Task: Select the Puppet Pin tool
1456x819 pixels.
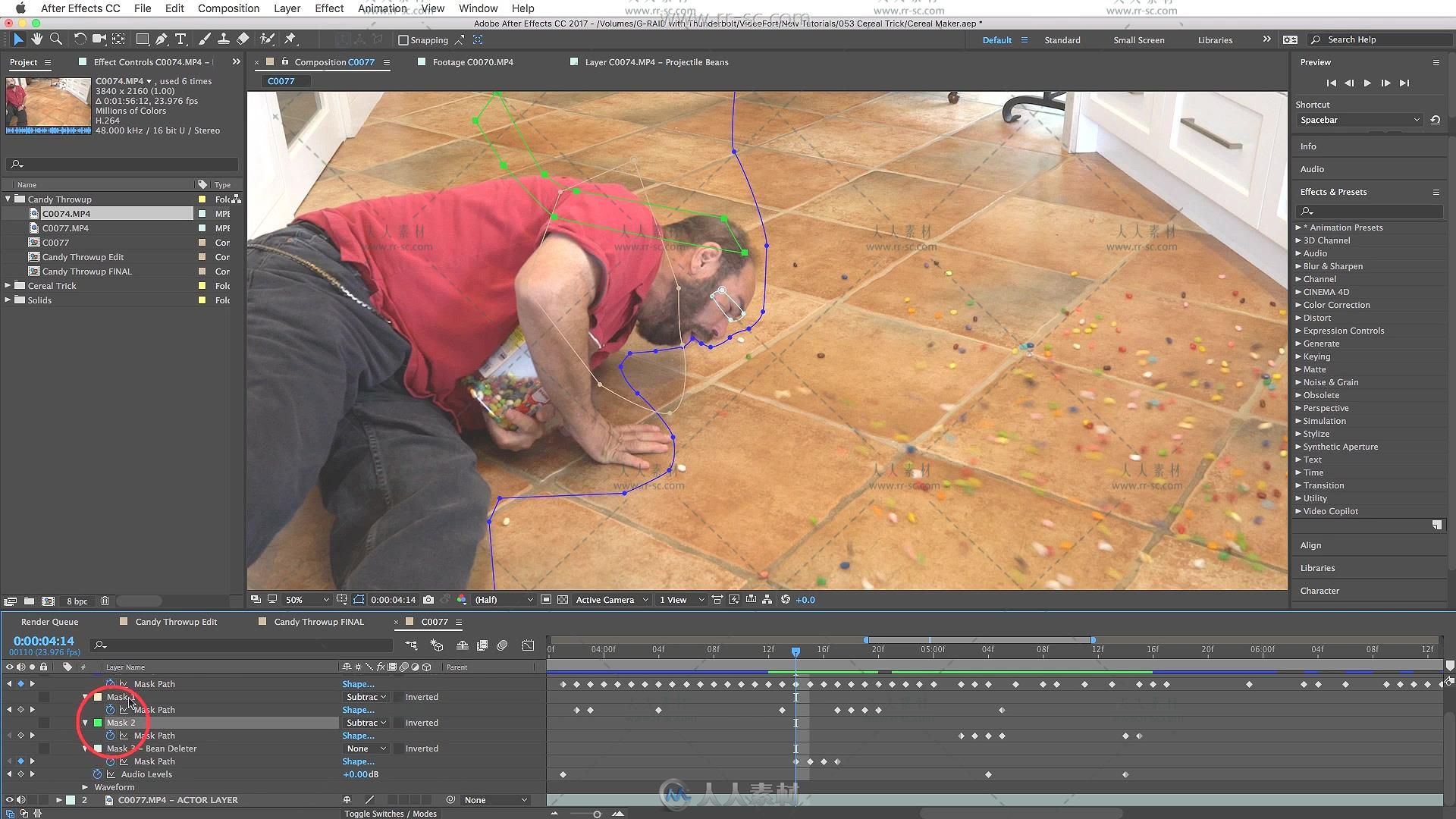Action: pyautogui.click(x=290, y=39)
